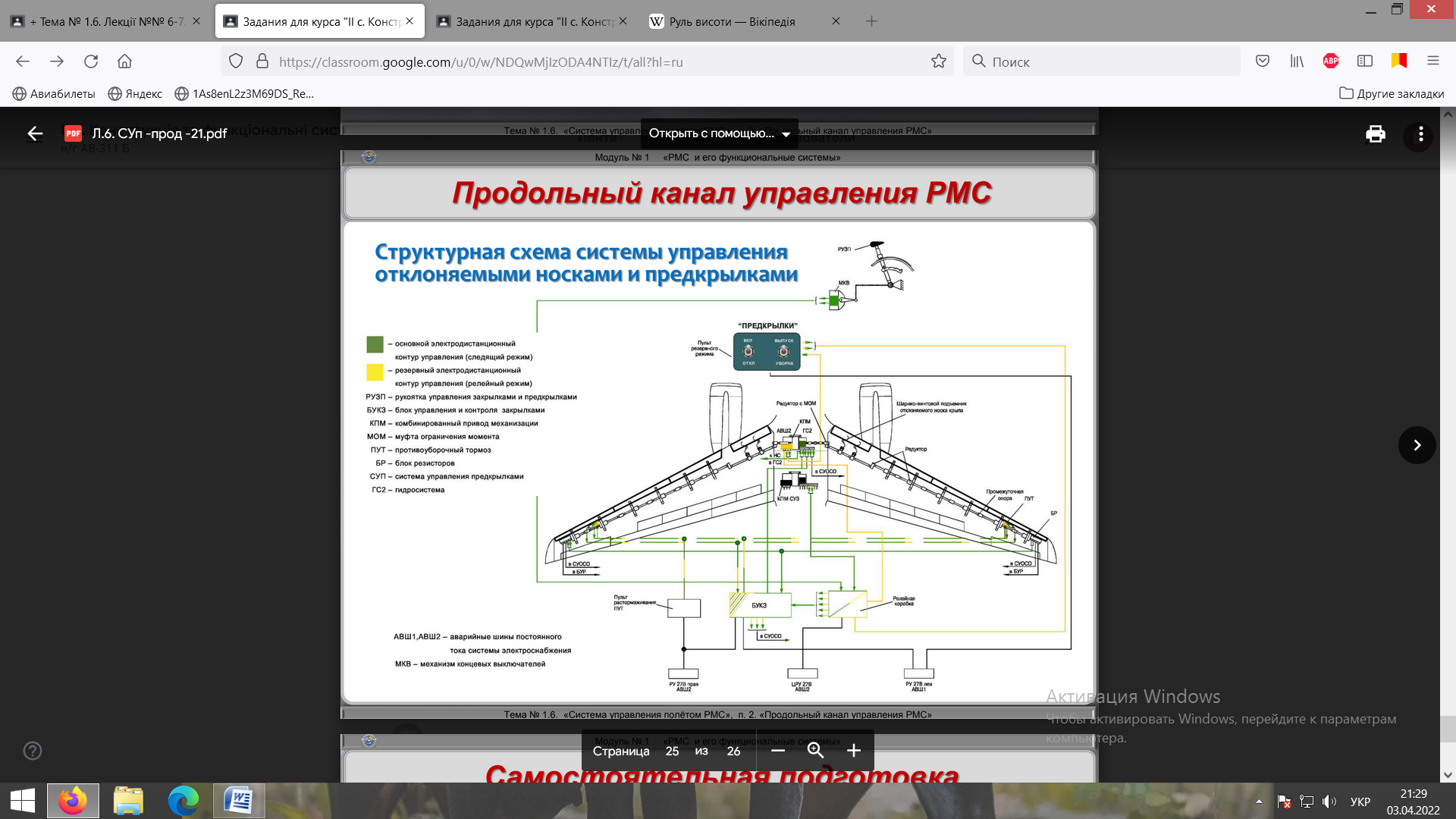
Task: Click the total page count '26'
Action: (x=733, y=751)
